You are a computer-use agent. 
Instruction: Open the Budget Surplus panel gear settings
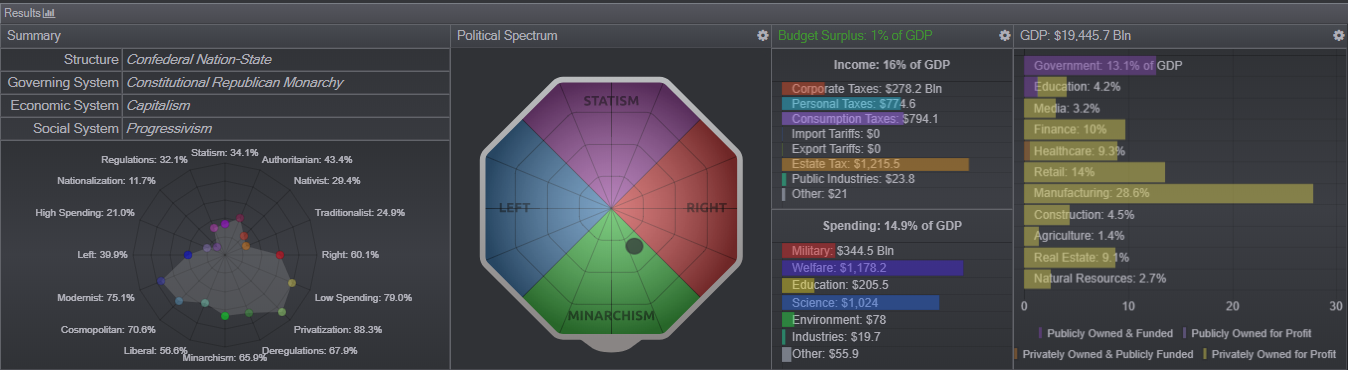click(x=1005, y=35)
